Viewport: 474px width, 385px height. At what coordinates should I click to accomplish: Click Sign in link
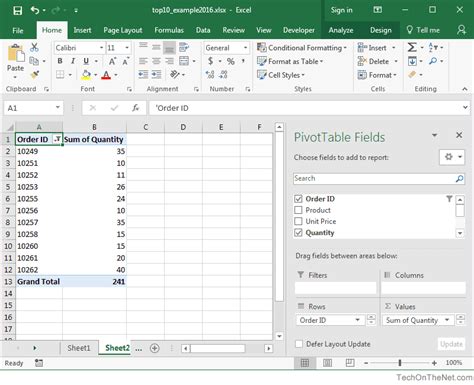pyautogui.click(x=342, y=10)
